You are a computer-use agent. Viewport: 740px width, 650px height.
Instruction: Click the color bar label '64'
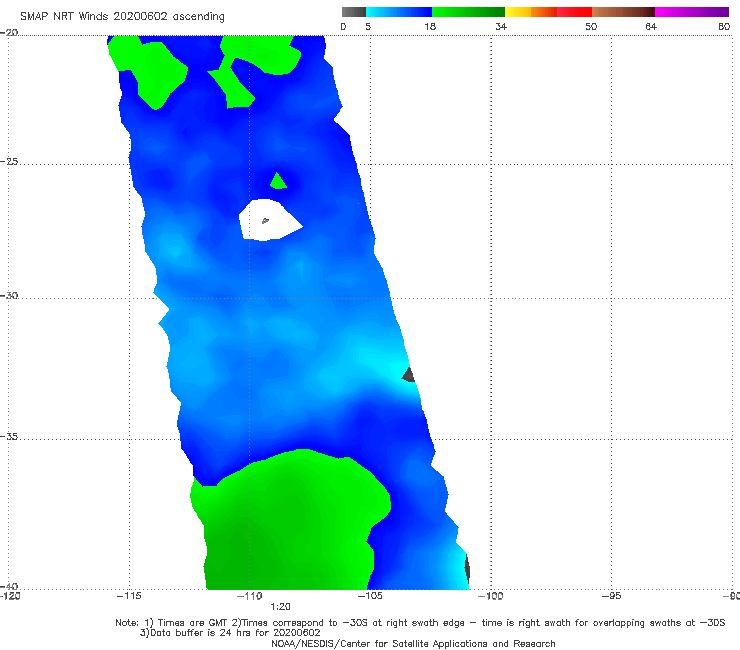tap(651, 27)
